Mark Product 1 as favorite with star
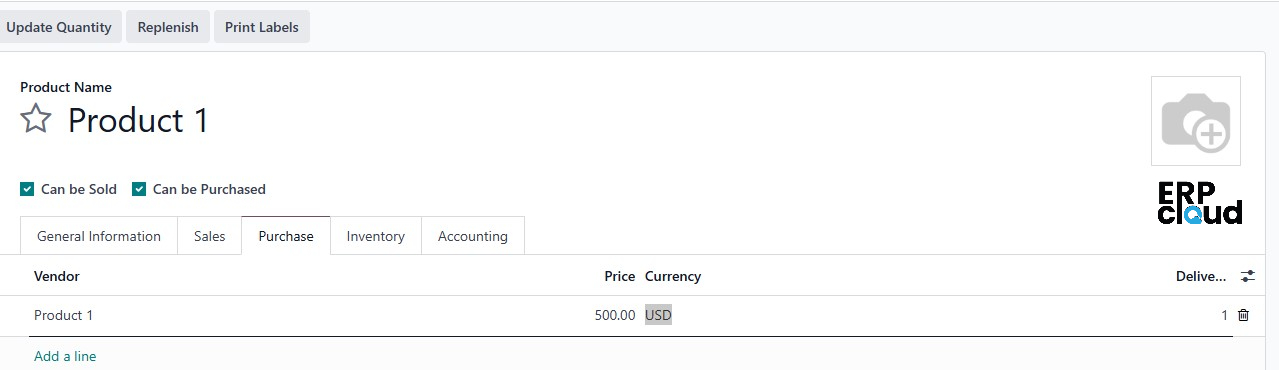 pos(36,120)
